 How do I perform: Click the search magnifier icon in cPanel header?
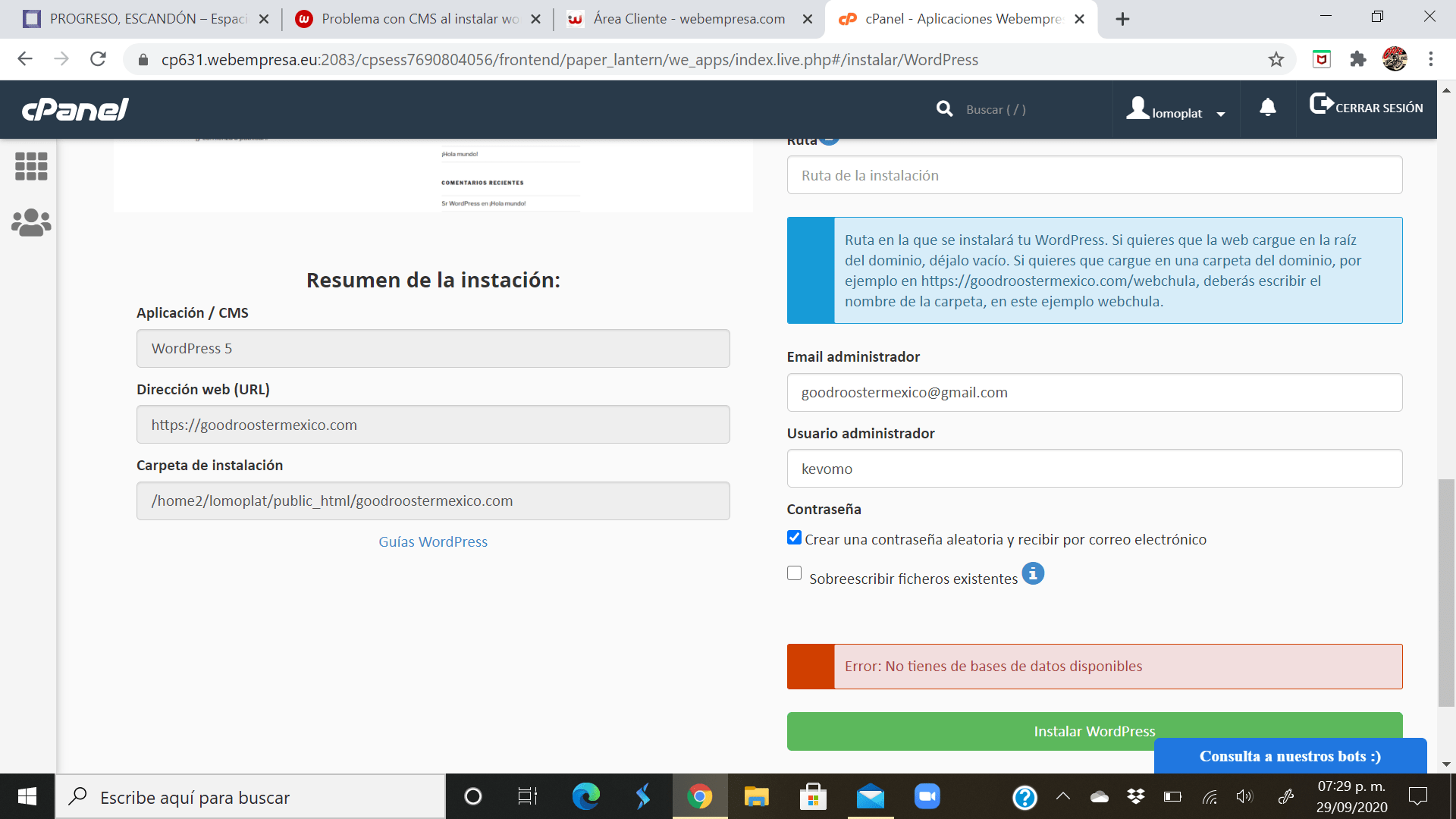pos(944,109)
